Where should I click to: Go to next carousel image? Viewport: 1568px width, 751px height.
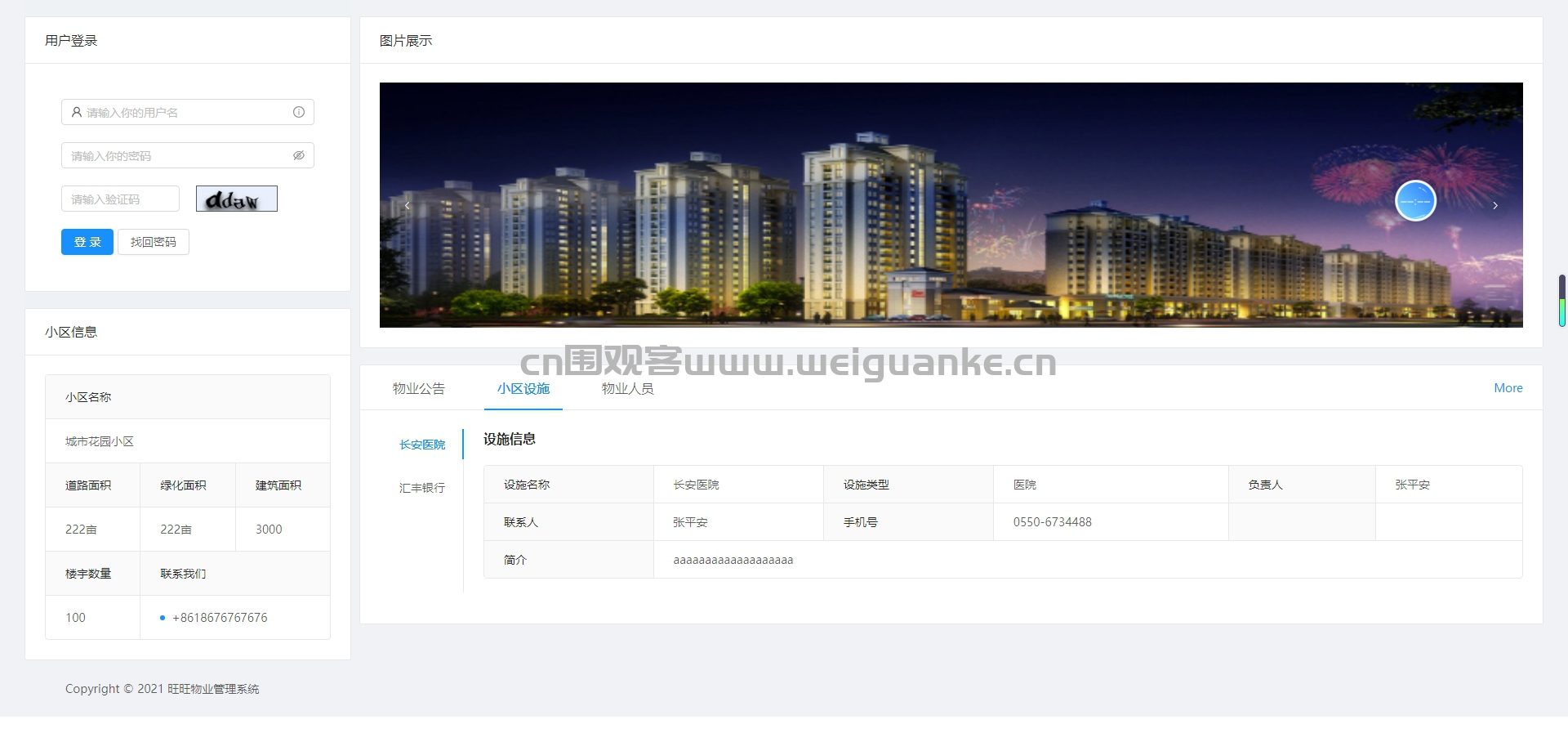[x=1495, y=206]
